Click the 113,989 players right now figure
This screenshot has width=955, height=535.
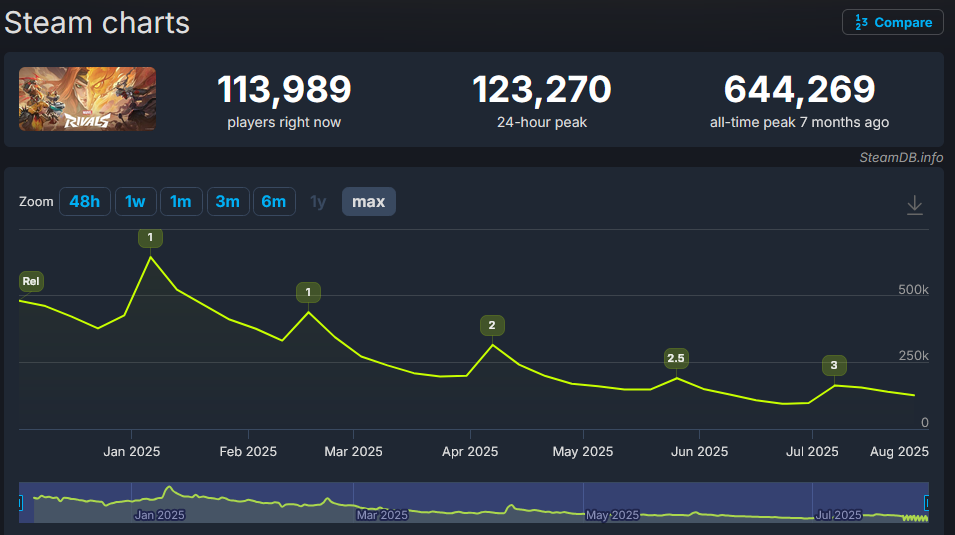[x=284, y=90]
